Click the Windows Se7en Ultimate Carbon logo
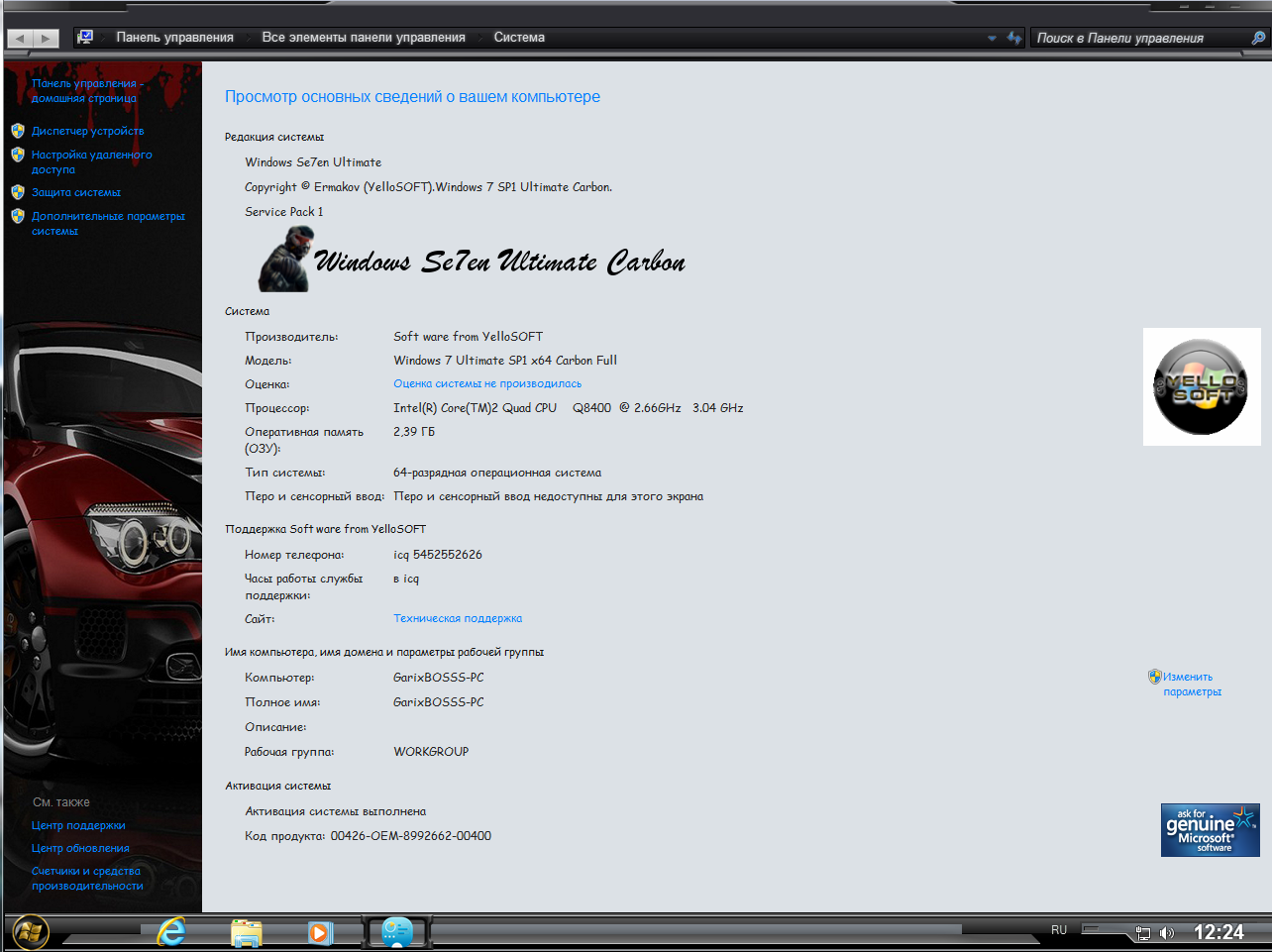This screenshot has height=952, width=1272. tap(473, 260)
